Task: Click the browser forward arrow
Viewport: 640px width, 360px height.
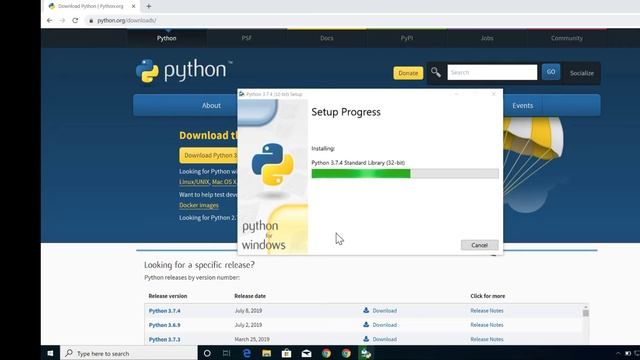Action: point(62,20)
